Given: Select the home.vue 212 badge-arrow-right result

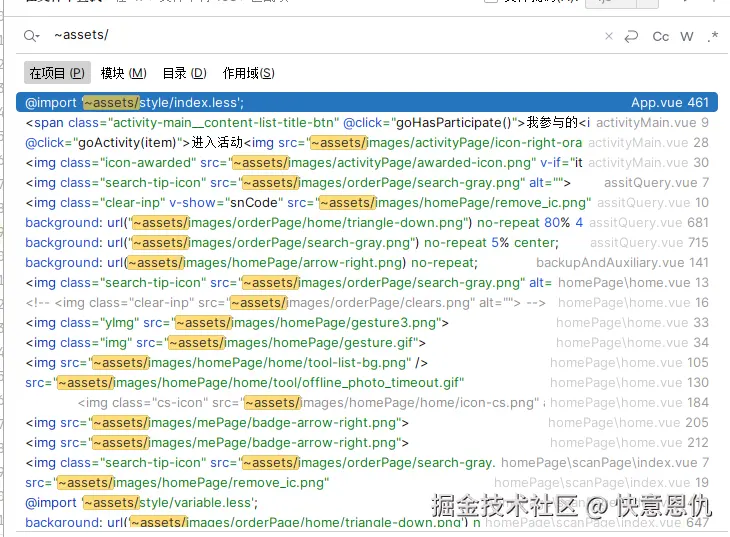Looking at the screenshot, I should pos(367,443).
